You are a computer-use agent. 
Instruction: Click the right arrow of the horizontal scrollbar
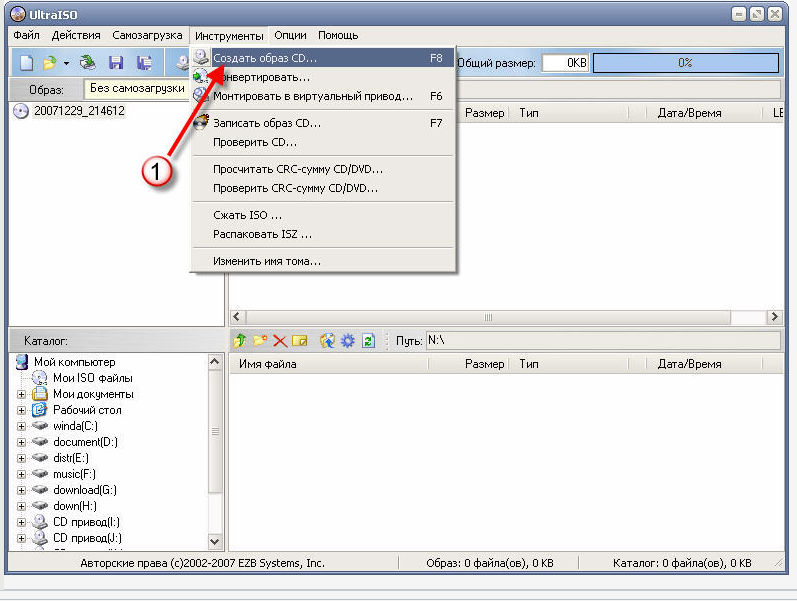tap(774, 317)
